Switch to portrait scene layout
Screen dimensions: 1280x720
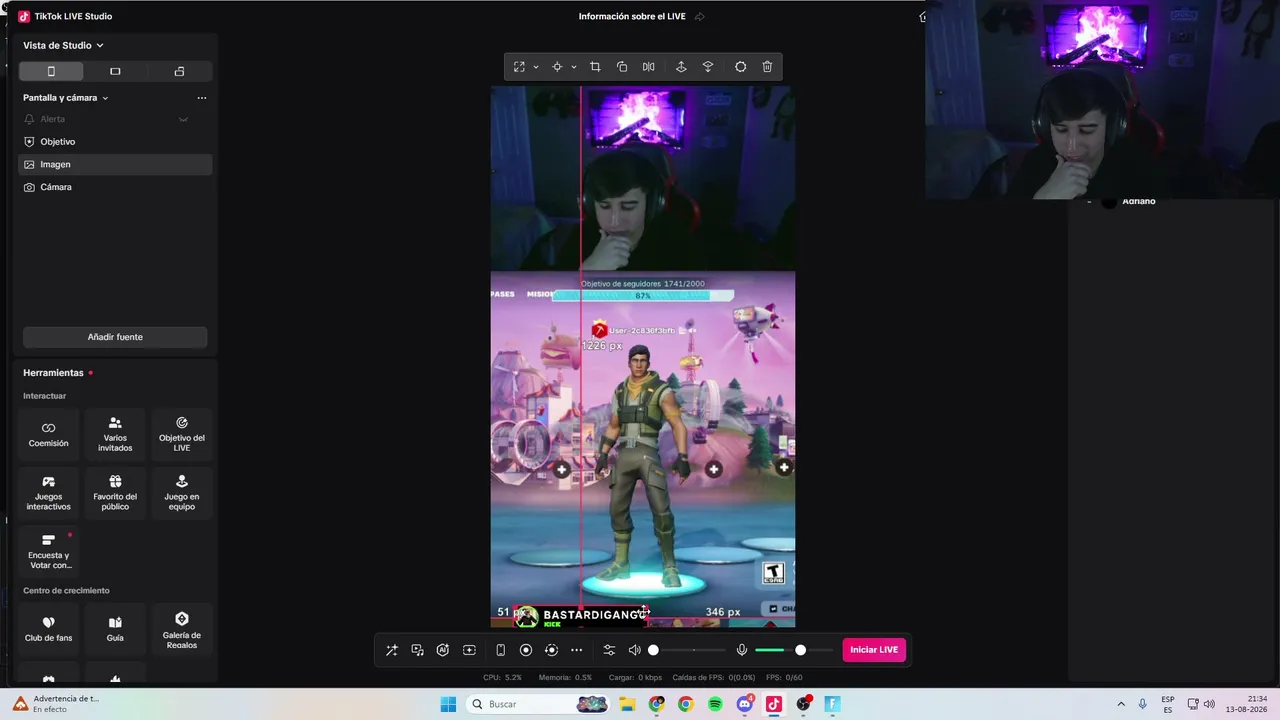[x=51, y=71]
